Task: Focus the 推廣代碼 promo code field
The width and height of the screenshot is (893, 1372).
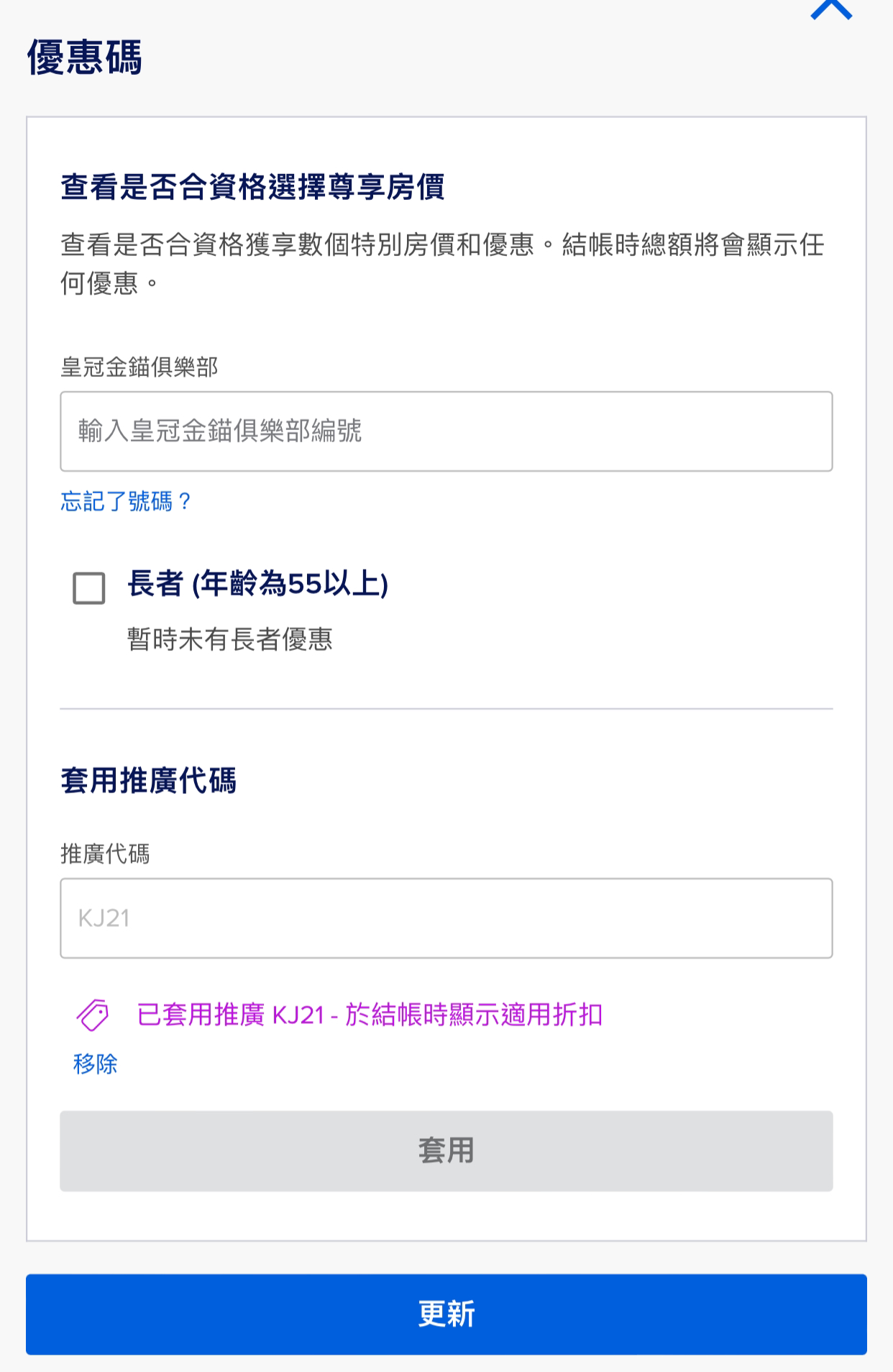Action: (446, 918)
